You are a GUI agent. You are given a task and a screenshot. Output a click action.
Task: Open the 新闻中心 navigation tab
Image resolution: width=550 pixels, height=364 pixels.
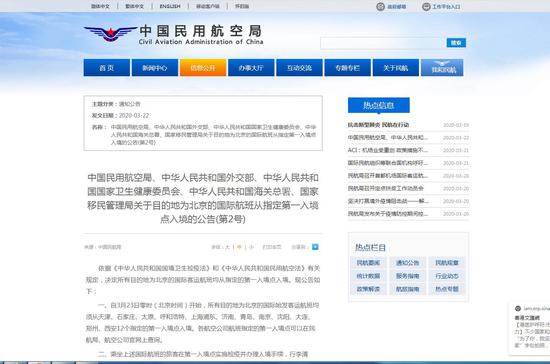click(155, 68)
